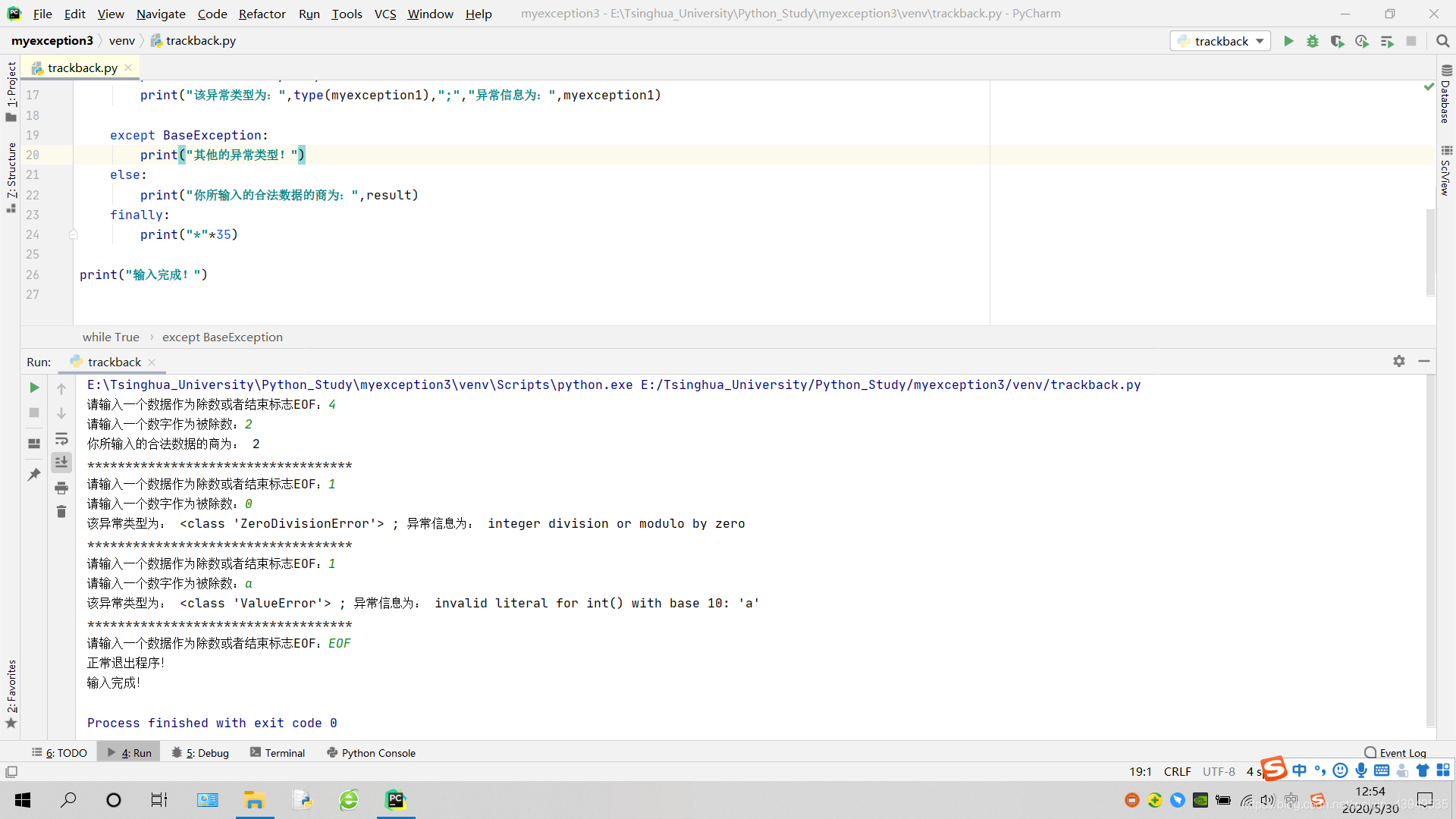Click the Settings gear icon in Run panel
This screenshot has width=1456, height=819.
1399,360
